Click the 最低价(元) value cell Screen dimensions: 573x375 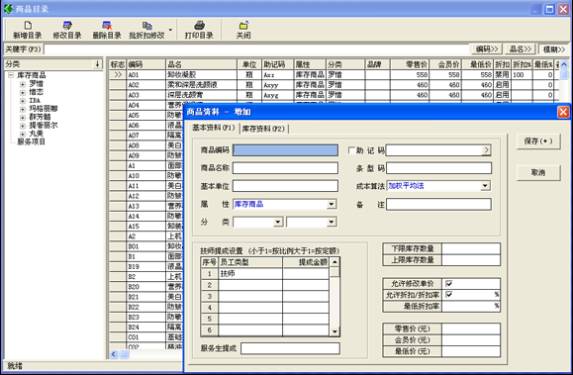471,351
